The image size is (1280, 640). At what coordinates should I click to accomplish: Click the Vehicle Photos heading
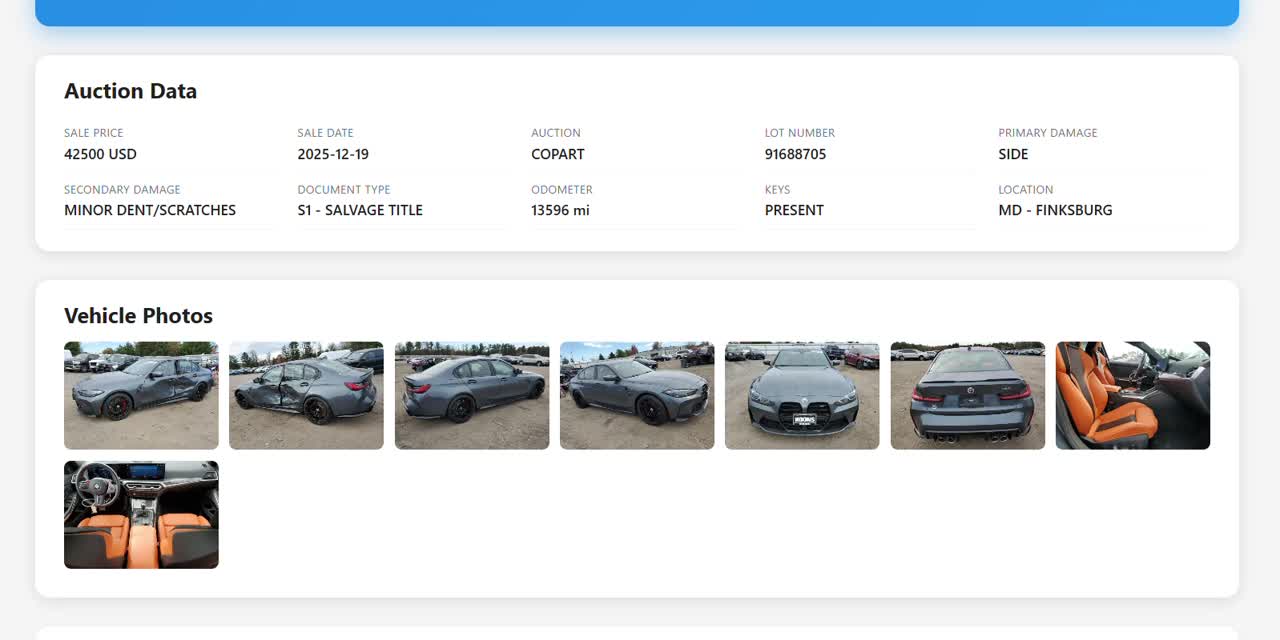138,316
